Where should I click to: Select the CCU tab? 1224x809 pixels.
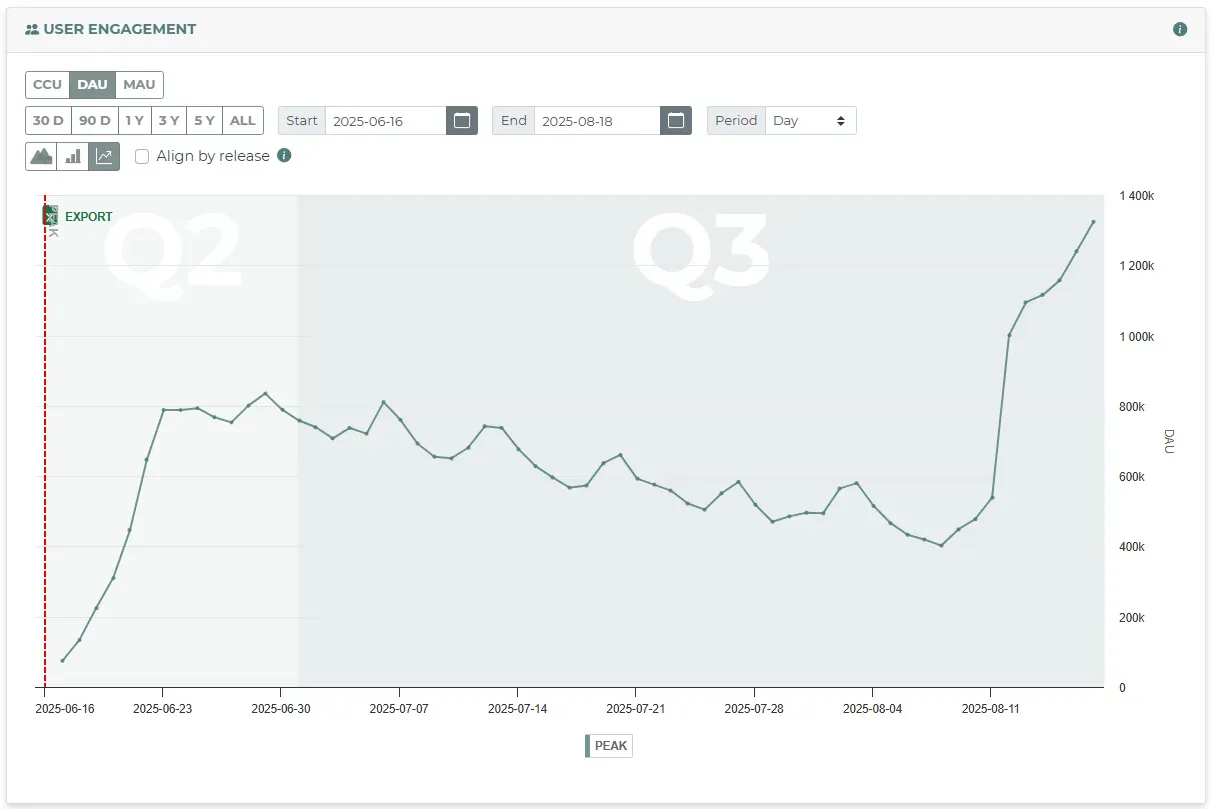coord(47,85)
